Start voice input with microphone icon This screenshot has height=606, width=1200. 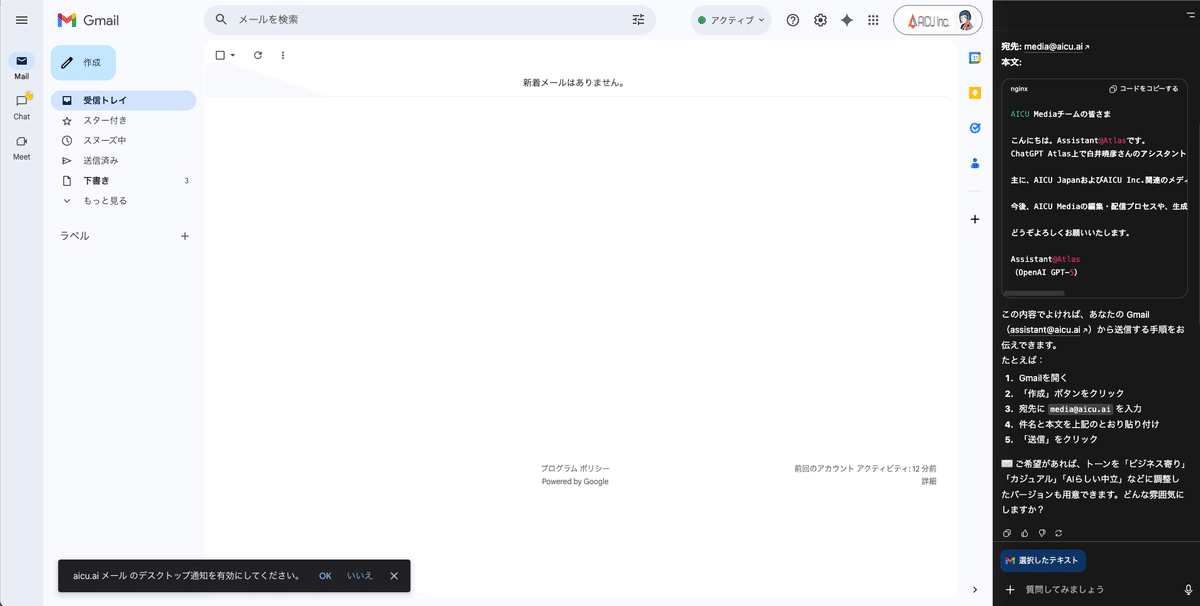[x=1188, y=590]
